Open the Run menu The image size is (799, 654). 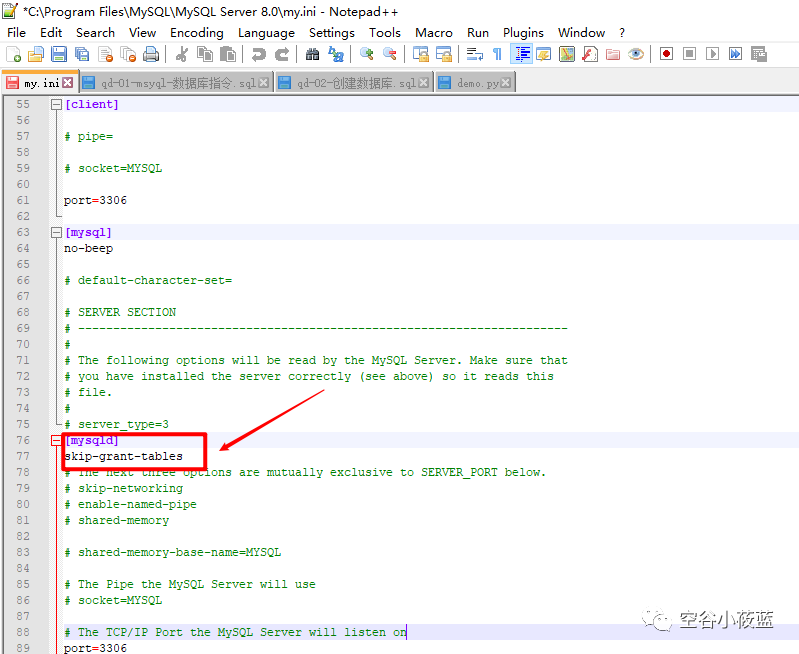tap(477, 33)
